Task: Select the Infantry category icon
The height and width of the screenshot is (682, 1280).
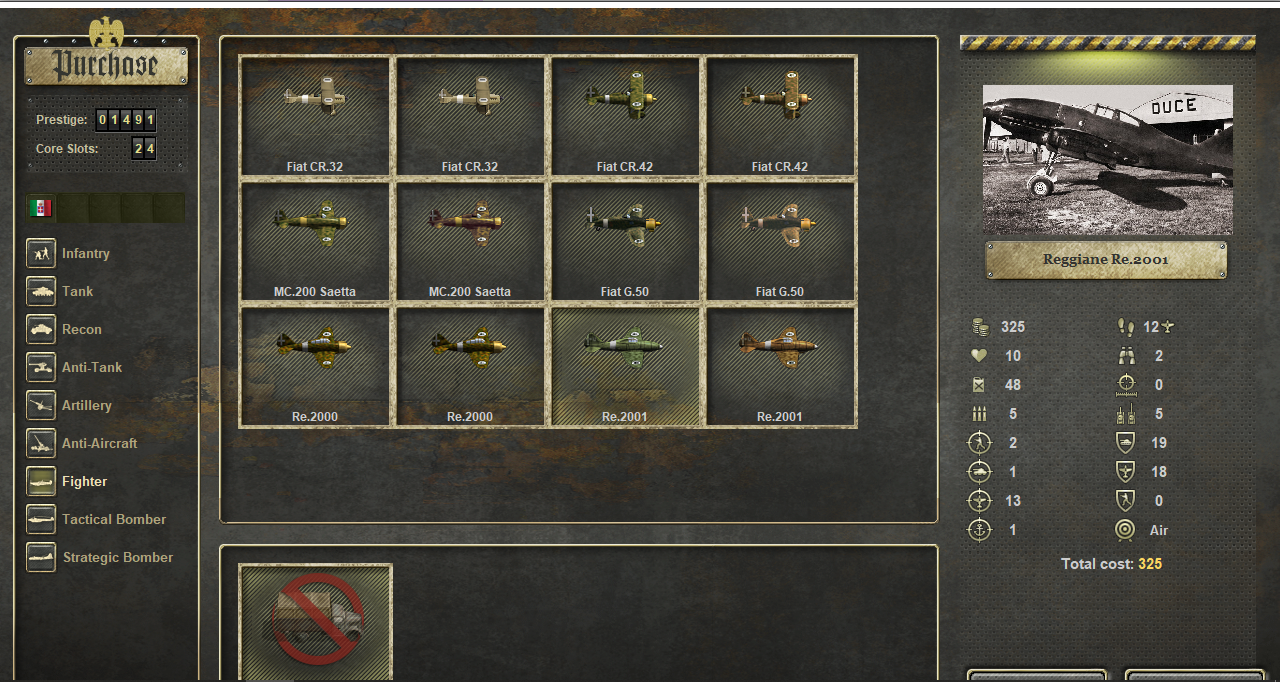Action: pos(41,253)
